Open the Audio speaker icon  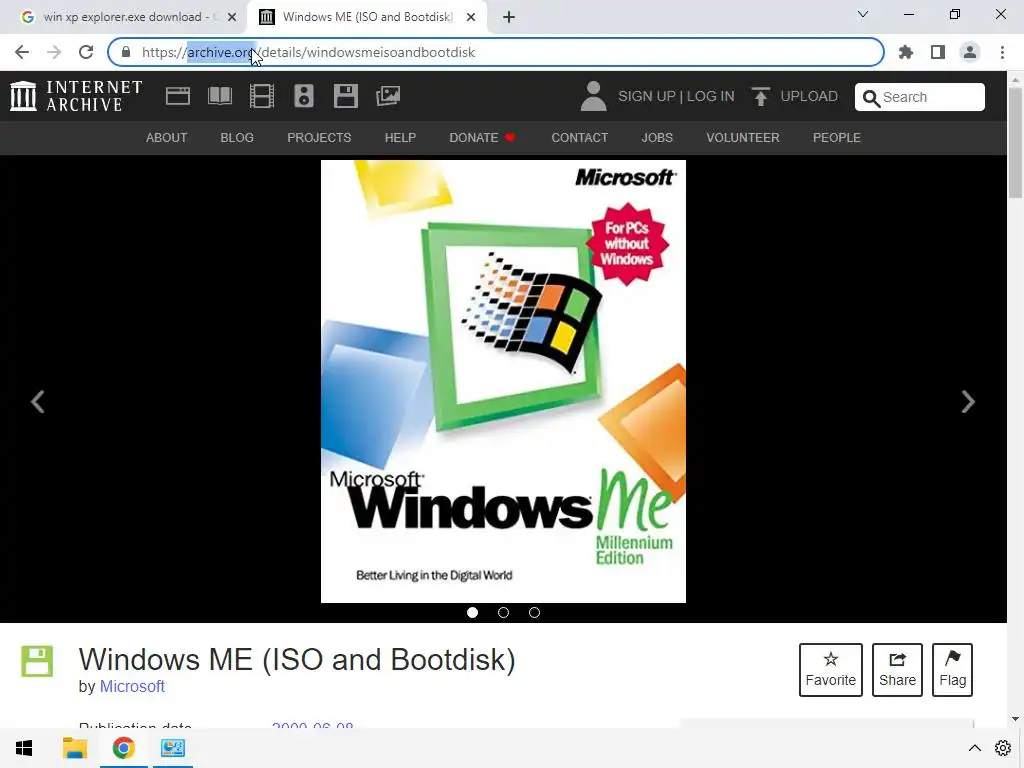point(304,96)
